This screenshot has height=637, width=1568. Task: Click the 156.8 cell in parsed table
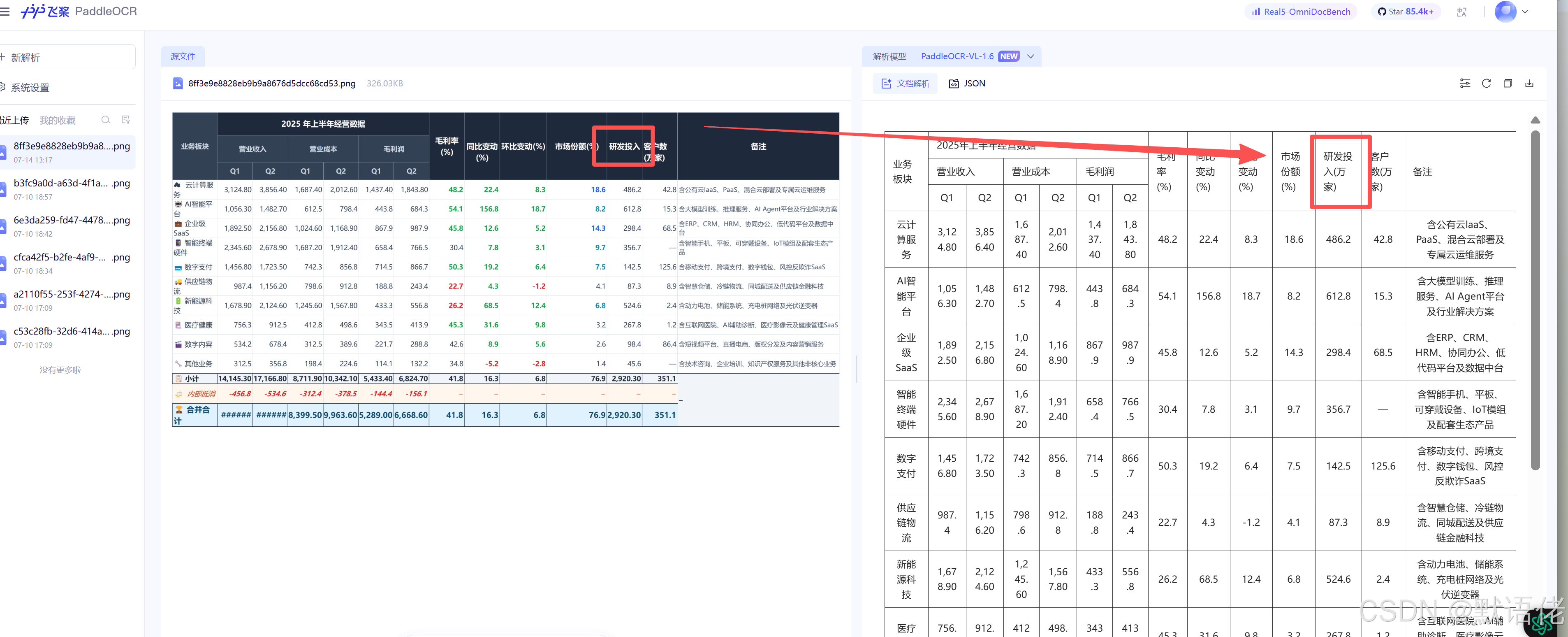pos(1208,296)
